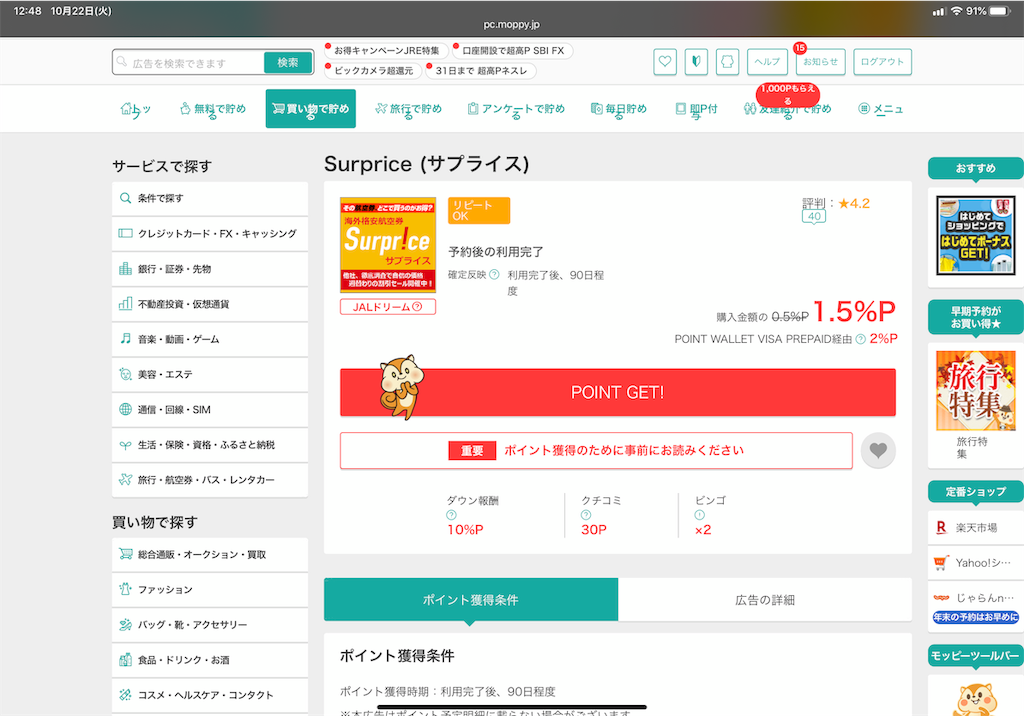Open 生活・保険・資格・ふるさと納税 category
1024x716 pixels.
[210, 445]
